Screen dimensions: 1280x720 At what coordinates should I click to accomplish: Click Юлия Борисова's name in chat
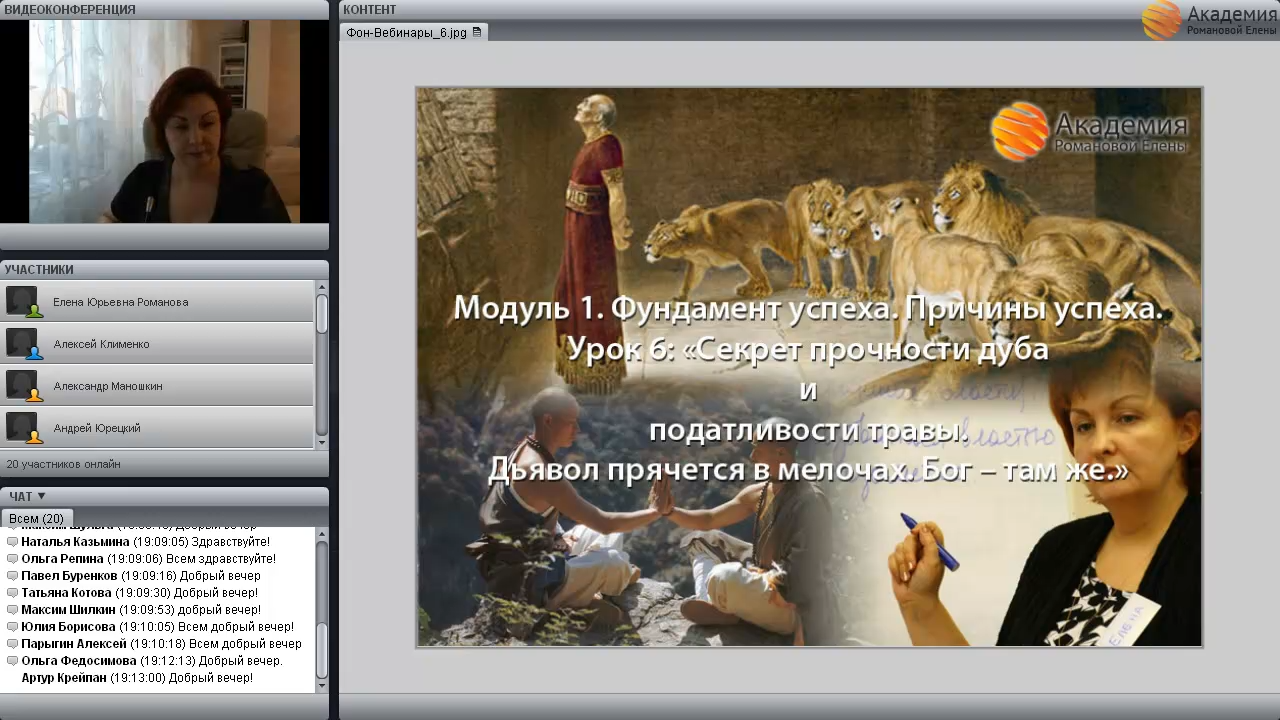click(x=69, y=627)
